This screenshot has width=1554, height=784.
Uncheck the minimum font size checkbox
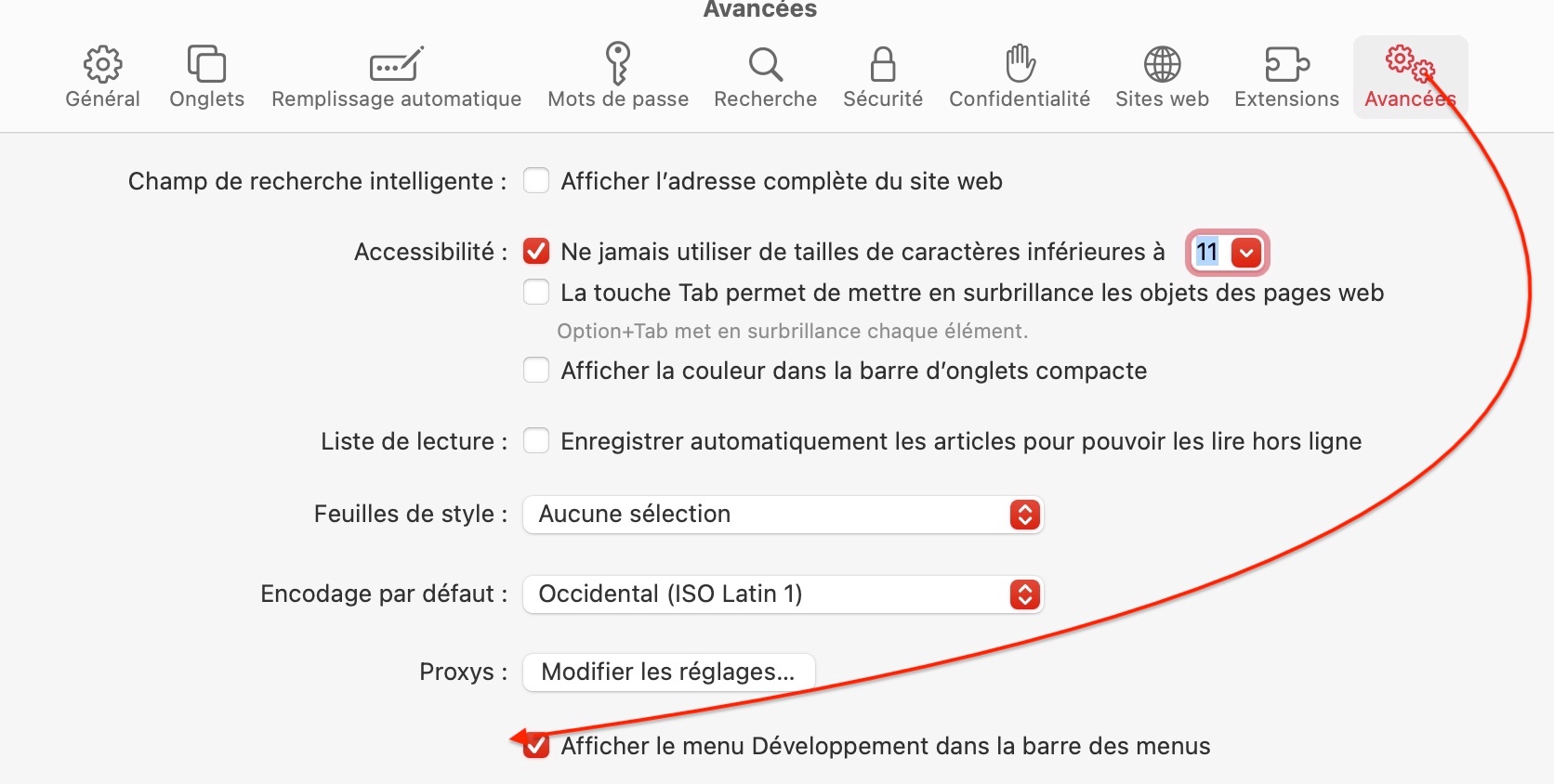pos(536,251)
